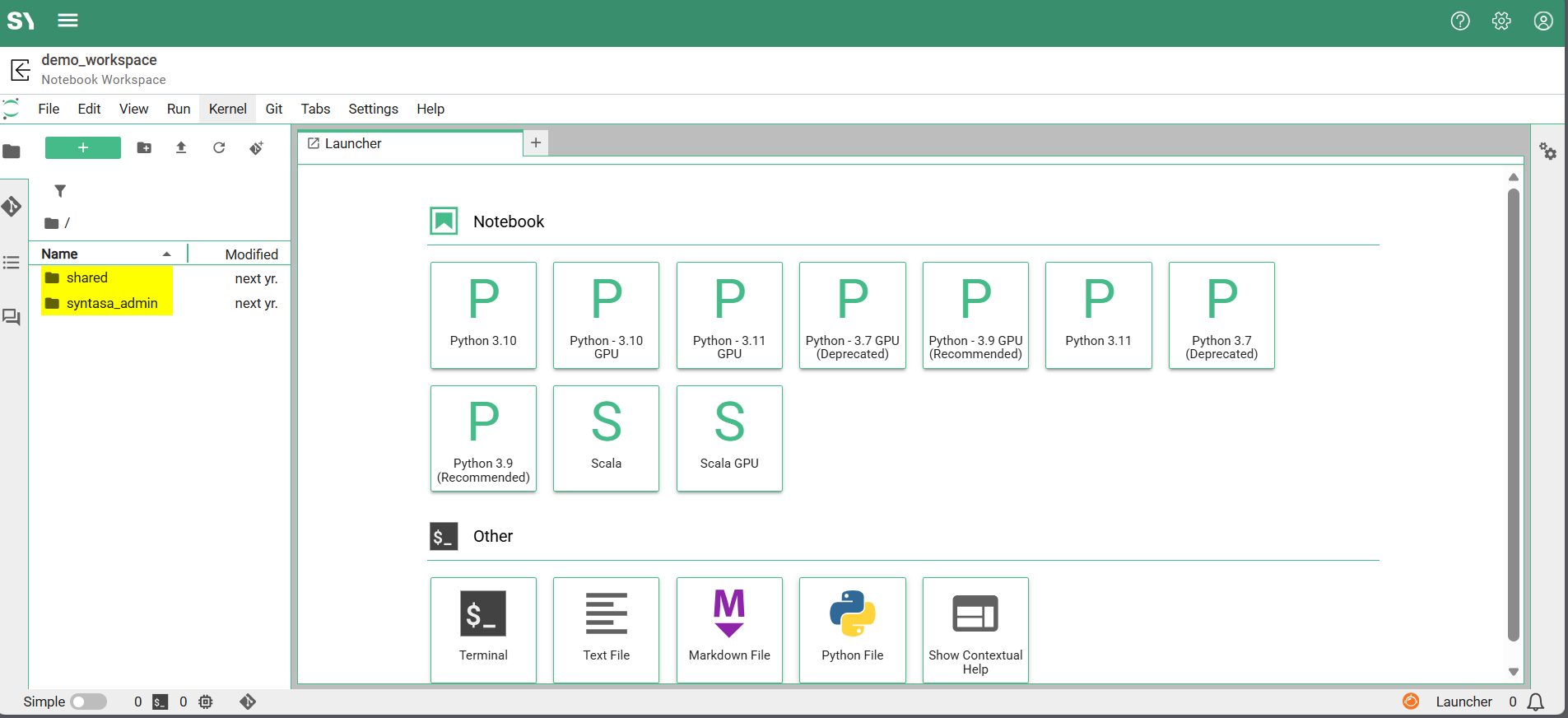Open the table of contents sidebar
The image size is (1568, 718).
click(12, 263)
